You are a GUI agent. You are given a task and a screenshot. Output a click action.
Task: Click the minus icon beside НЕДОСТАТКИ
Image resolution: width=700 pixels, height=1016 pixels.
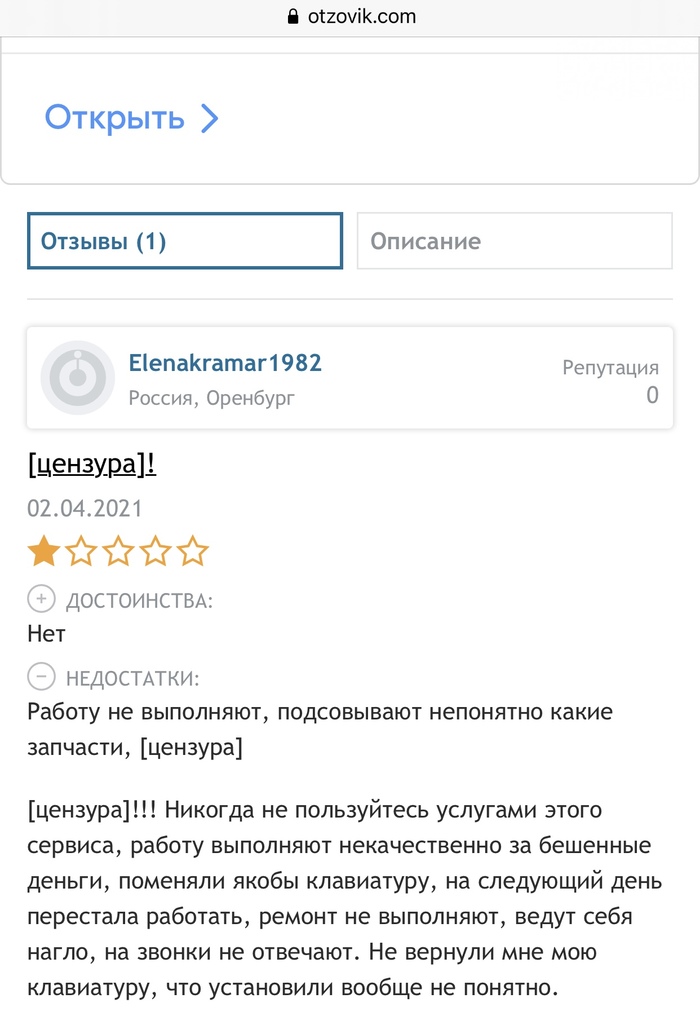tap(41, 678)
